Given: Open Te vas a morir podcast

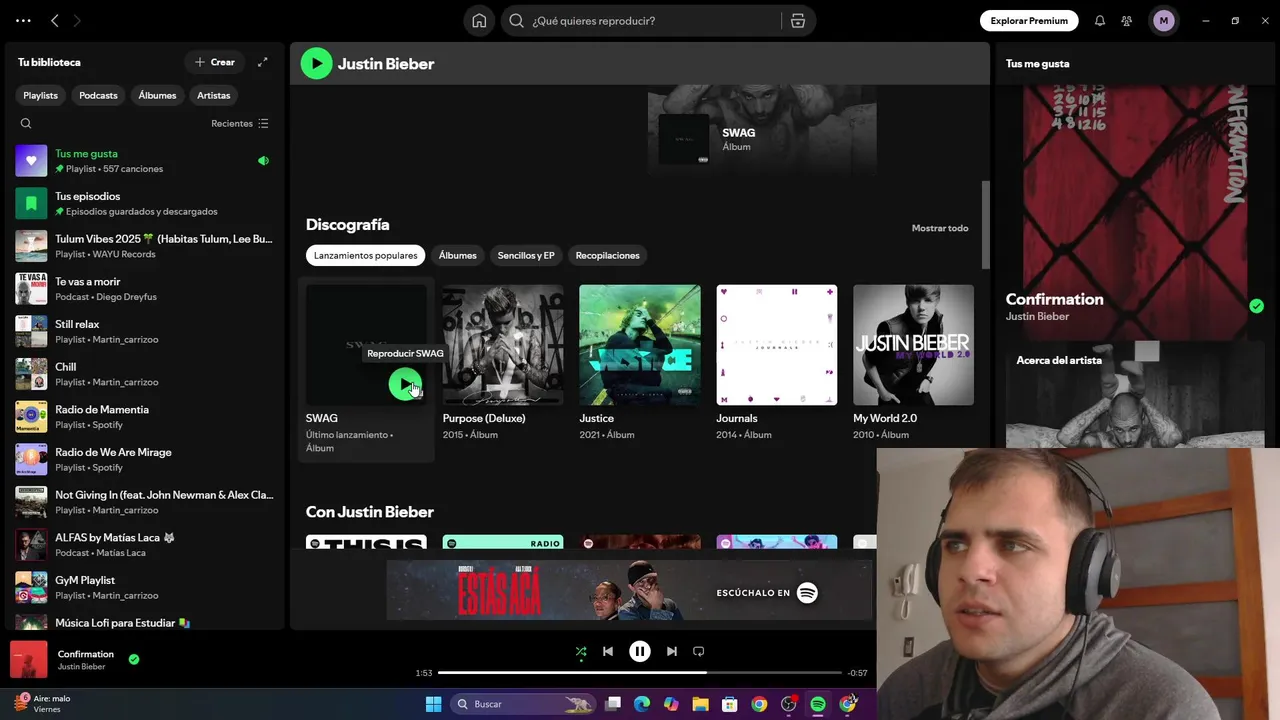Looking at the screenshot, I should click(x=145, y=289).
